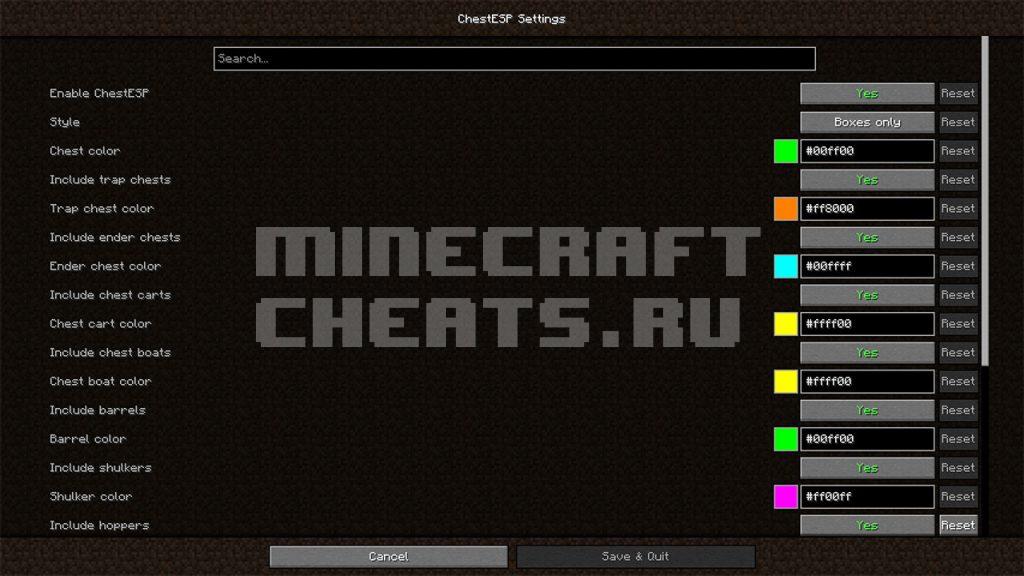Image resolution: width=1024 pixels, height=576 pixels.
Task: Toggle Include chest boats setting
Action: [867, 353]
